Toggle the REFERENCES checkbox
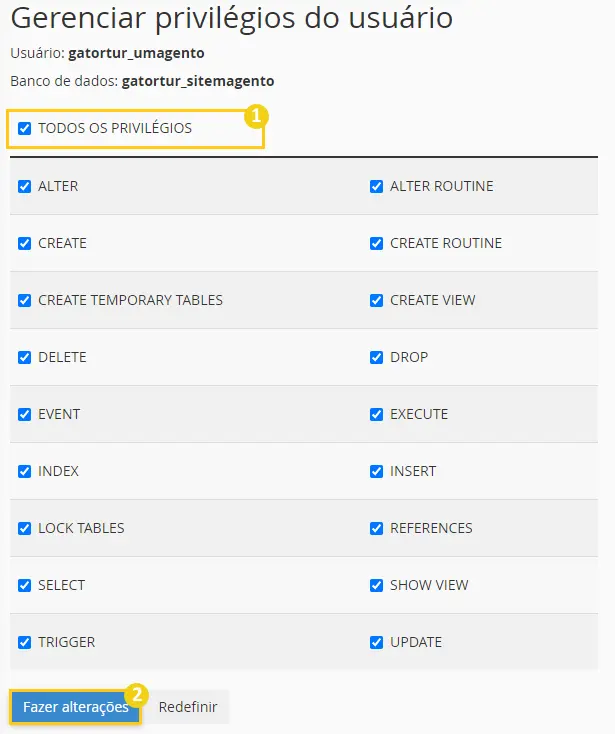 [376, 528]
